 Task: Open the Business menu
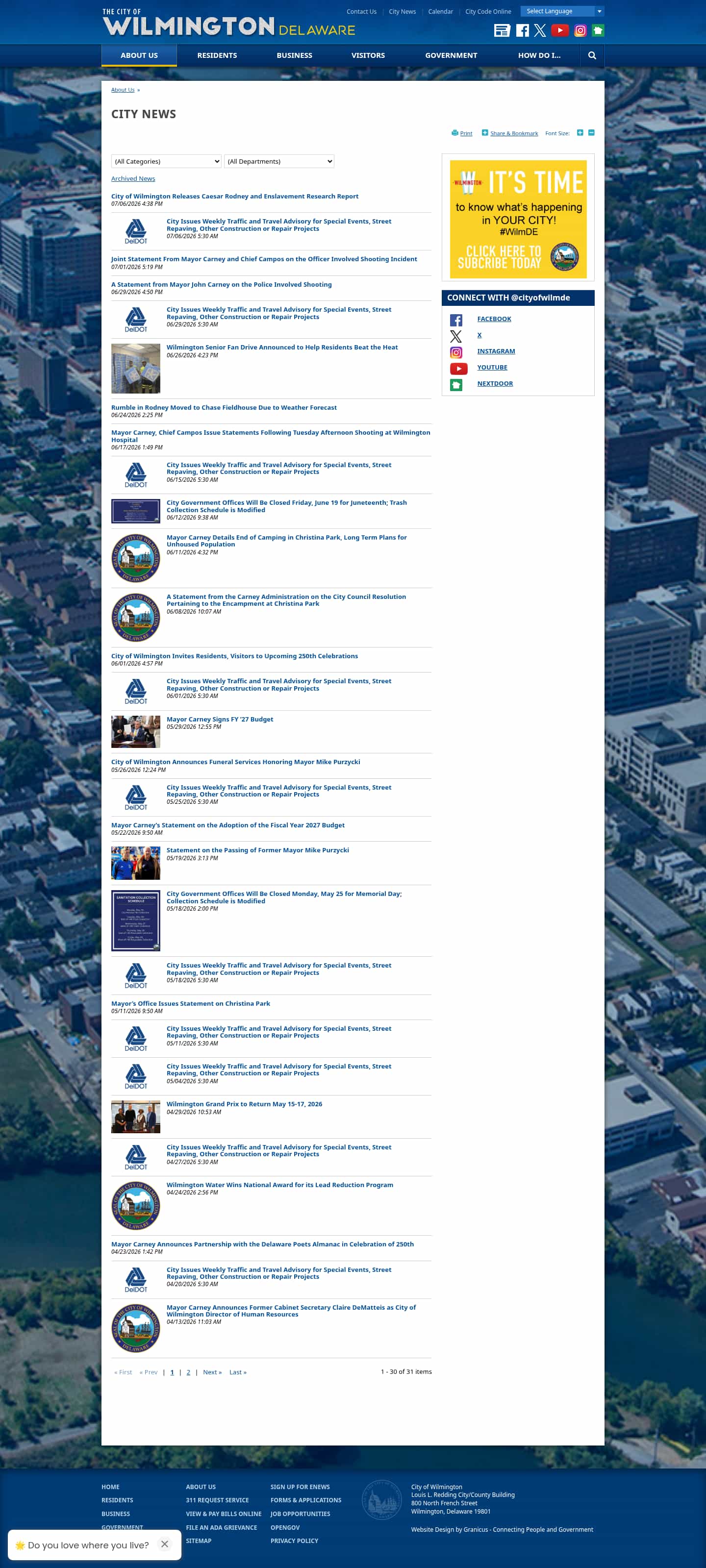(x=295, y=55)
